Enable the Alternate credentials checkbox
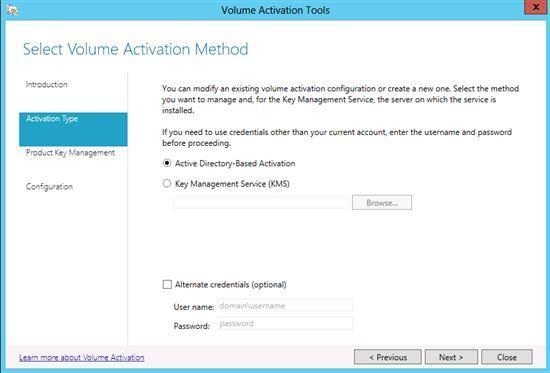The image size is (550, 373). point(167,284)
